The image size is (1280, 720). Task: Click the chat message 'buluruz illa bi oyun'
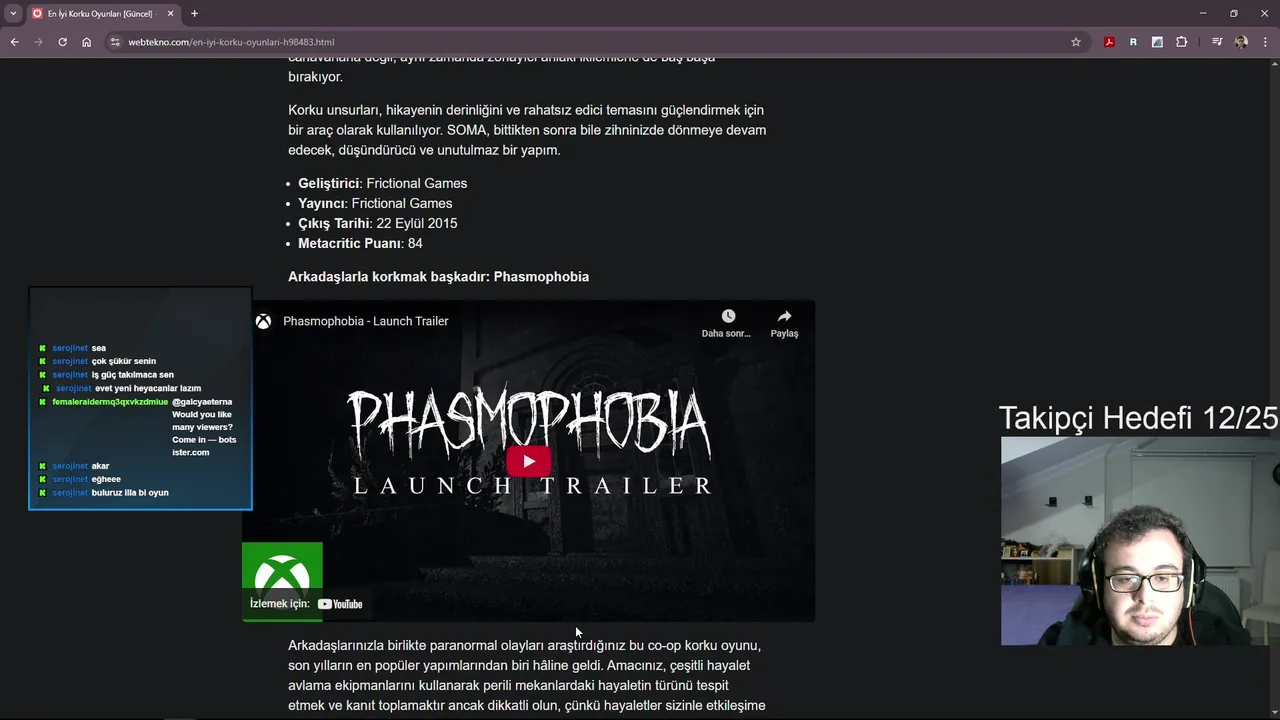(130, 493)
